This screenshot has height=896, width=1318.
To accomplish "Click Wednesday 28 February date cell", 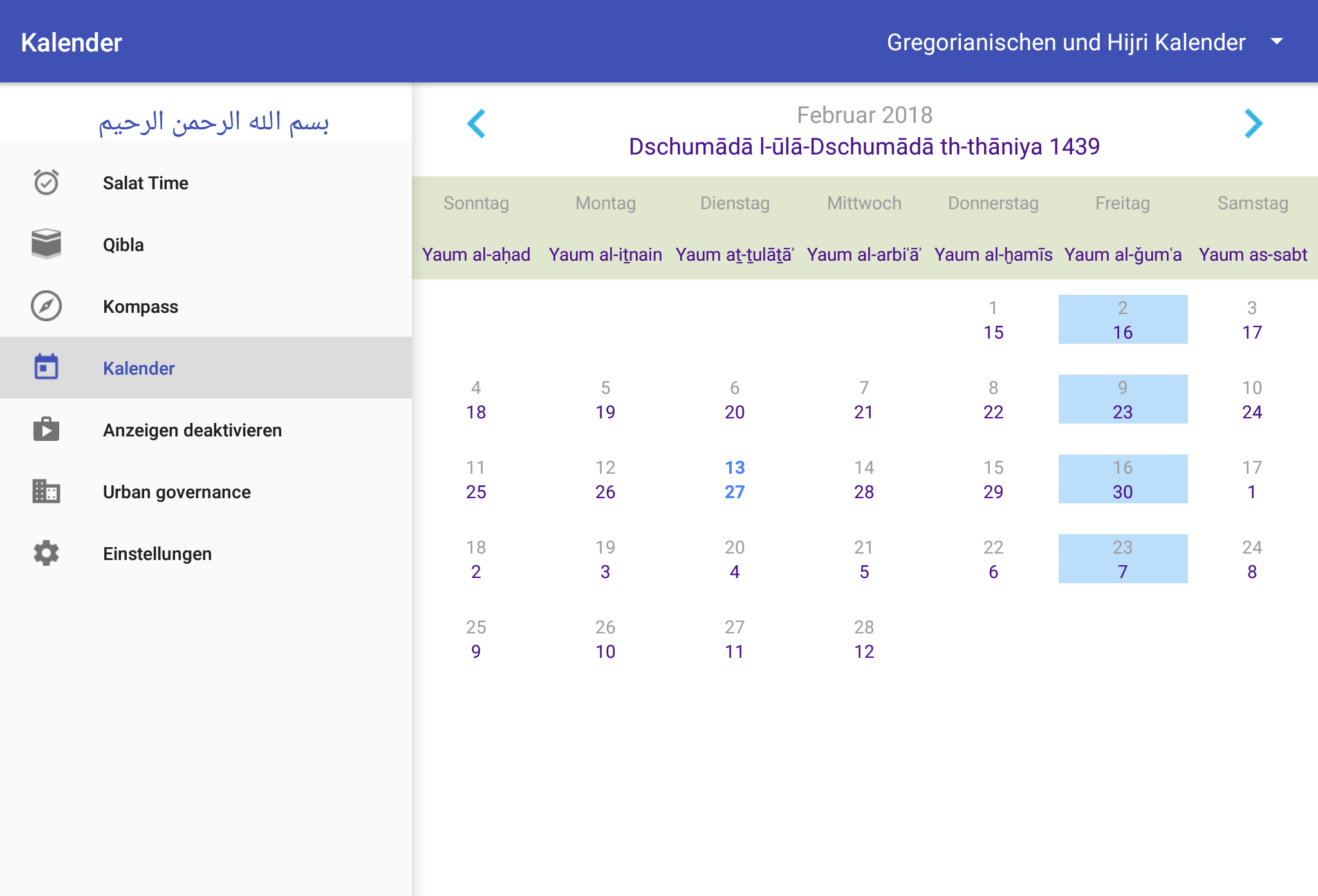I will click(864, 639).
